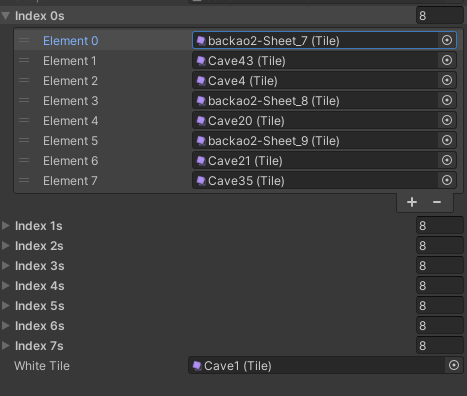The width and height of the screenshot is (467, 396).
Task: Add a new element with plus button
Action: point(412,202)
